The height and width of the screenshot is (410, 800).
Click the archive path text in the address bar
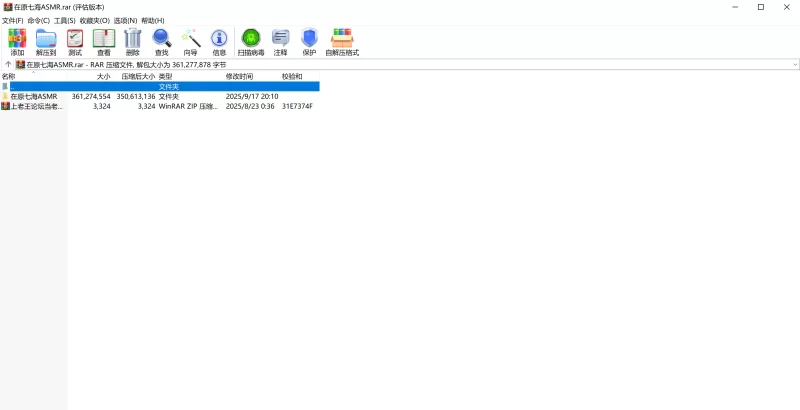point(126,65)
